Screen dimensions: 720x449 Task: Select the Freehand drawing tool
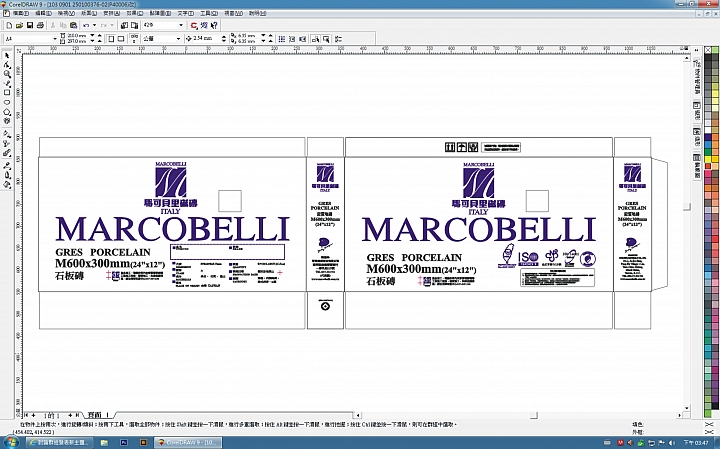pyautogui.click(x=7, y=84)
